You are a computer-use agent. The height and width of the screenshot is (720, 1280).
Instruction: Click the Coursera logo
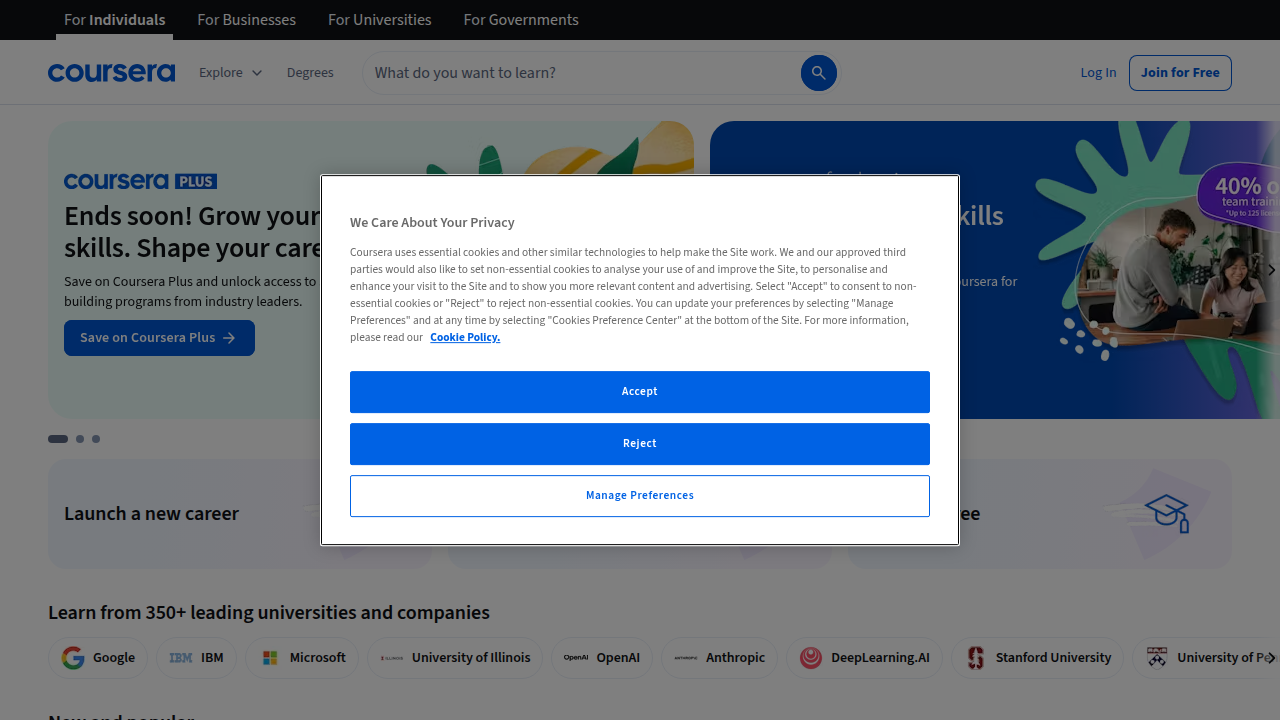point(111,72)
